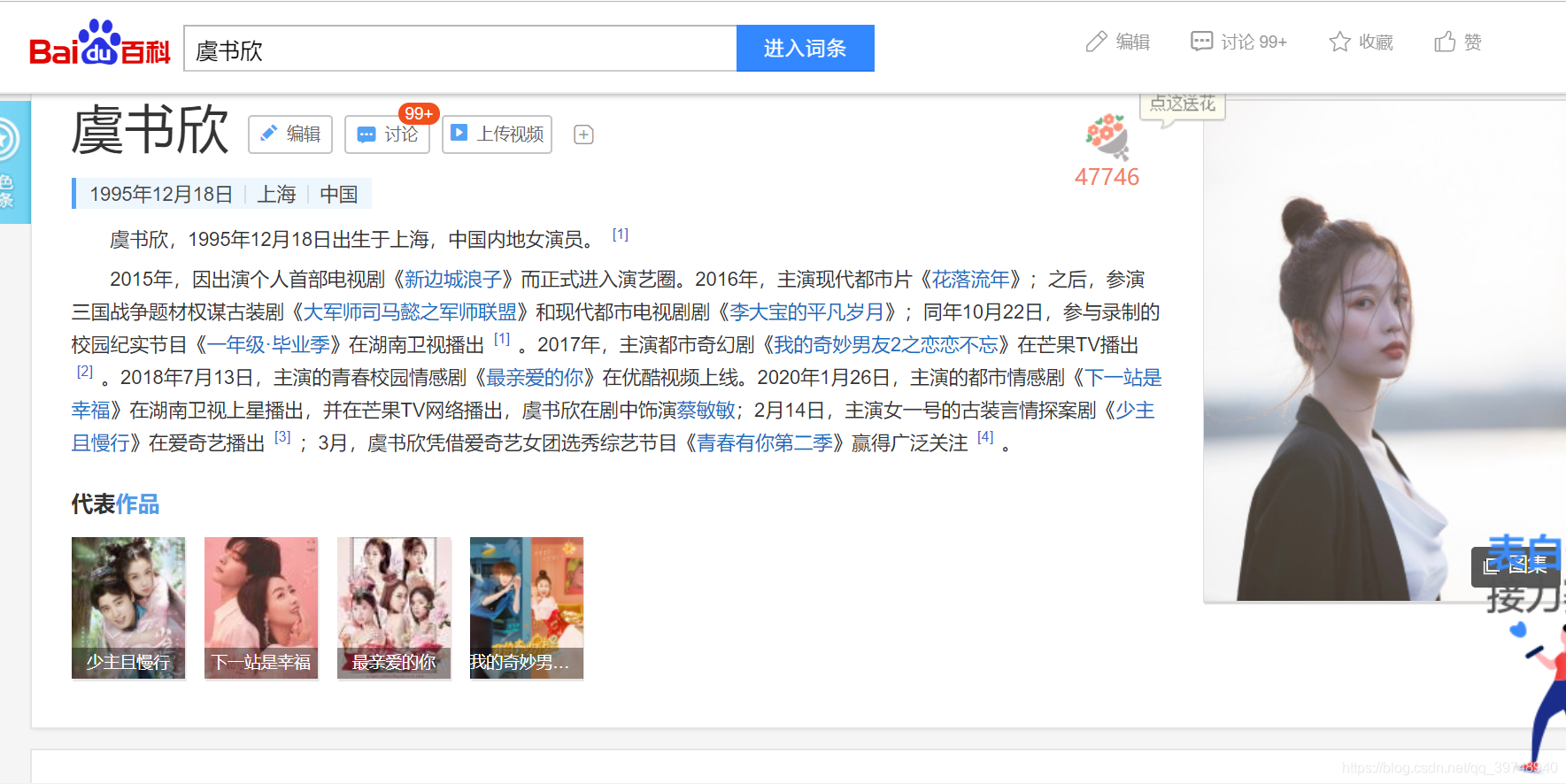
Task: Open the 少主且慢行 poster thumbnail
Action: [128, 608]
